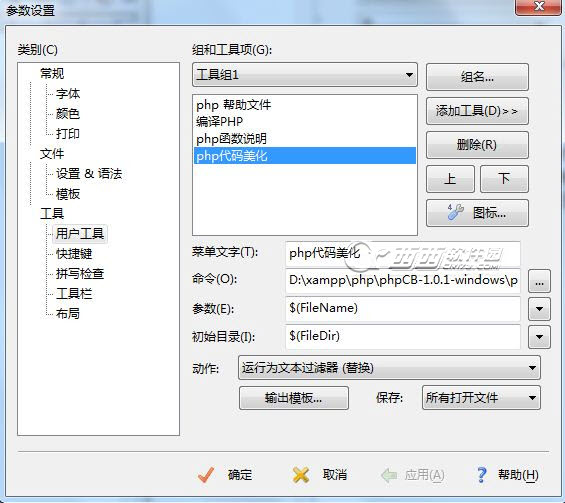Click the red checkmark 确定 button
The height and width of the screenshot is (503, 565).
pyautogui.click(x=225, y=475)
